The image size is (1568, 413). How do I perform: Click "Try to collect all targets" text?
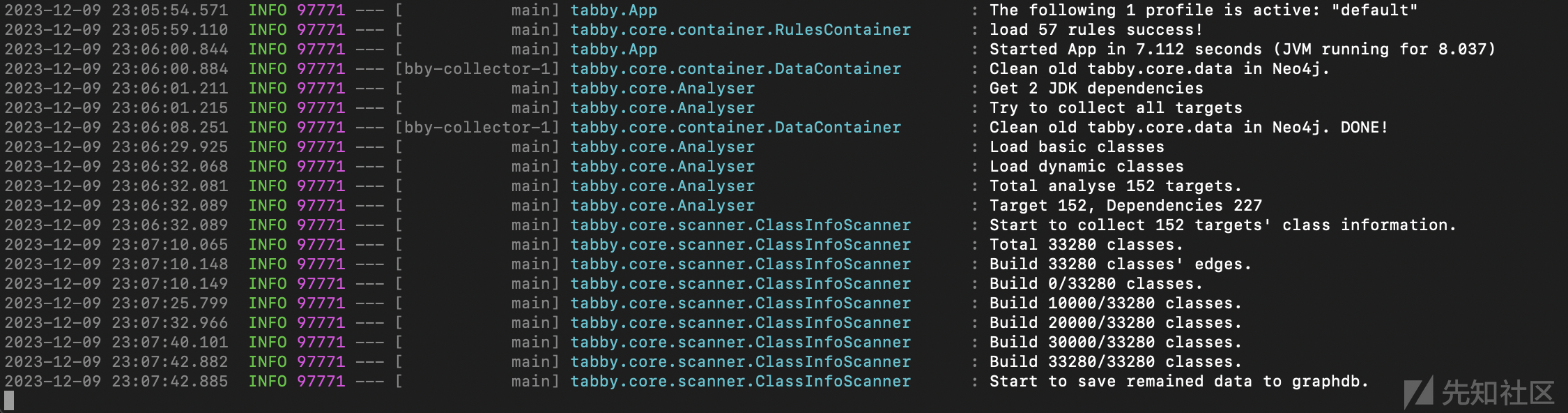(x=1115, y=108)
